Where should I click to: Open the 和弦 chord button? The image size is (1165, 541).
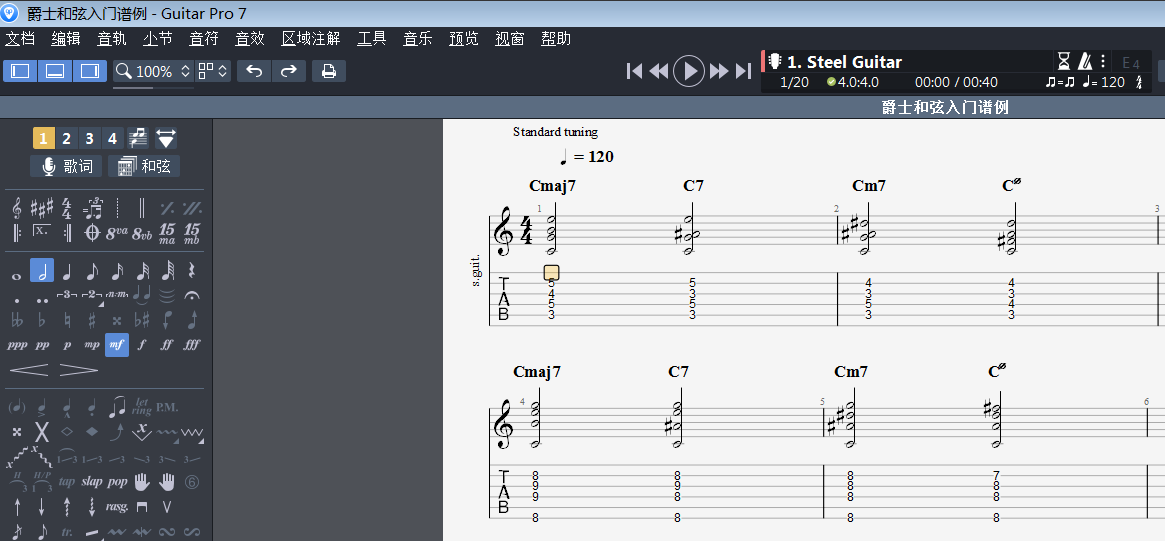pos(144,166)
